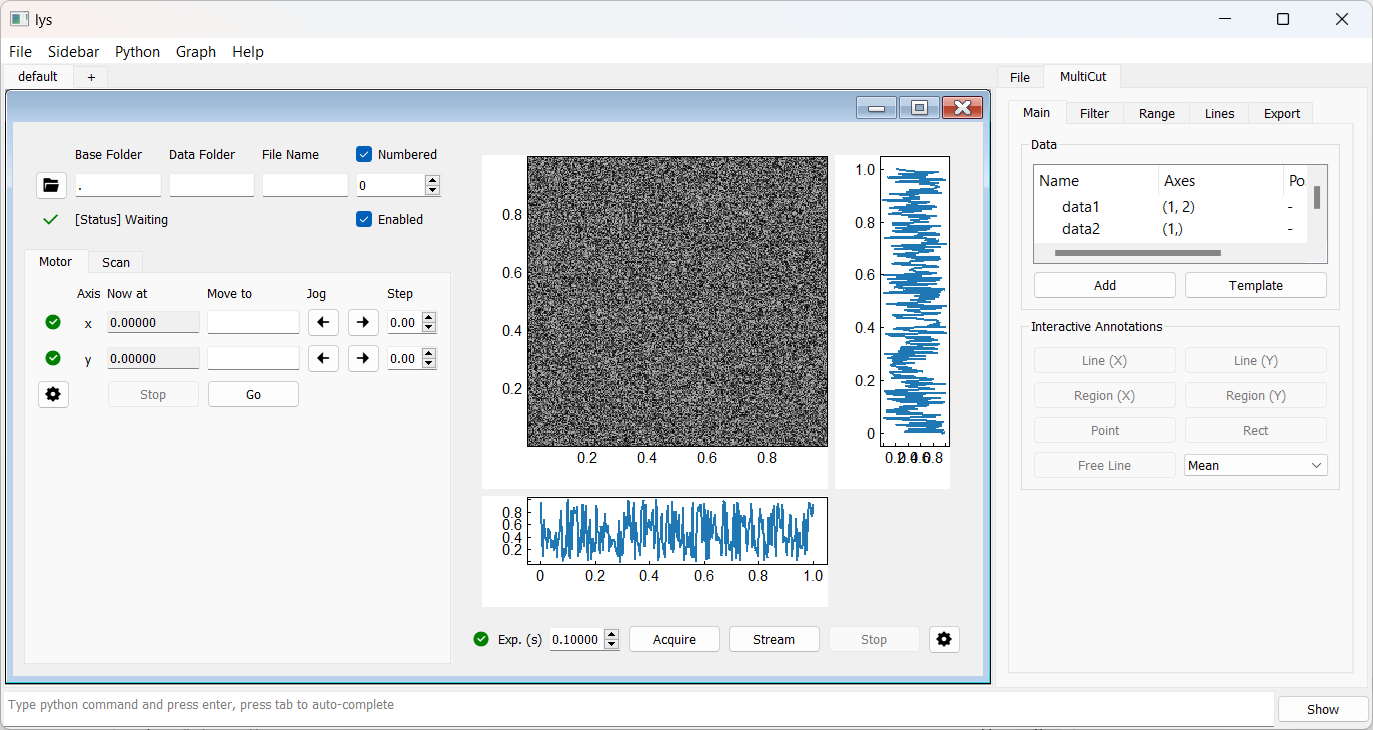Click the base folder browse icon

pos(51,185)
